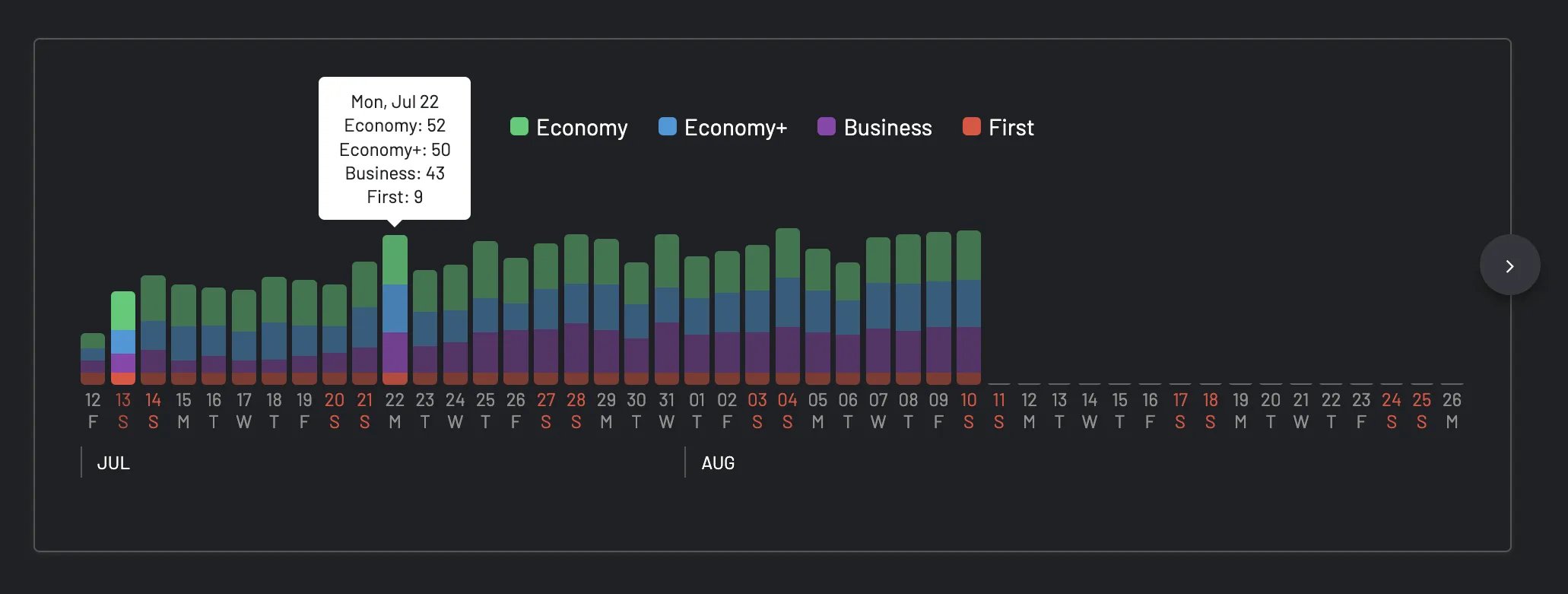Click the bar above Wednesday July 31
The width and height of the screenshot is (1568, 594).
pyautogui.click(x=667, y=309)
